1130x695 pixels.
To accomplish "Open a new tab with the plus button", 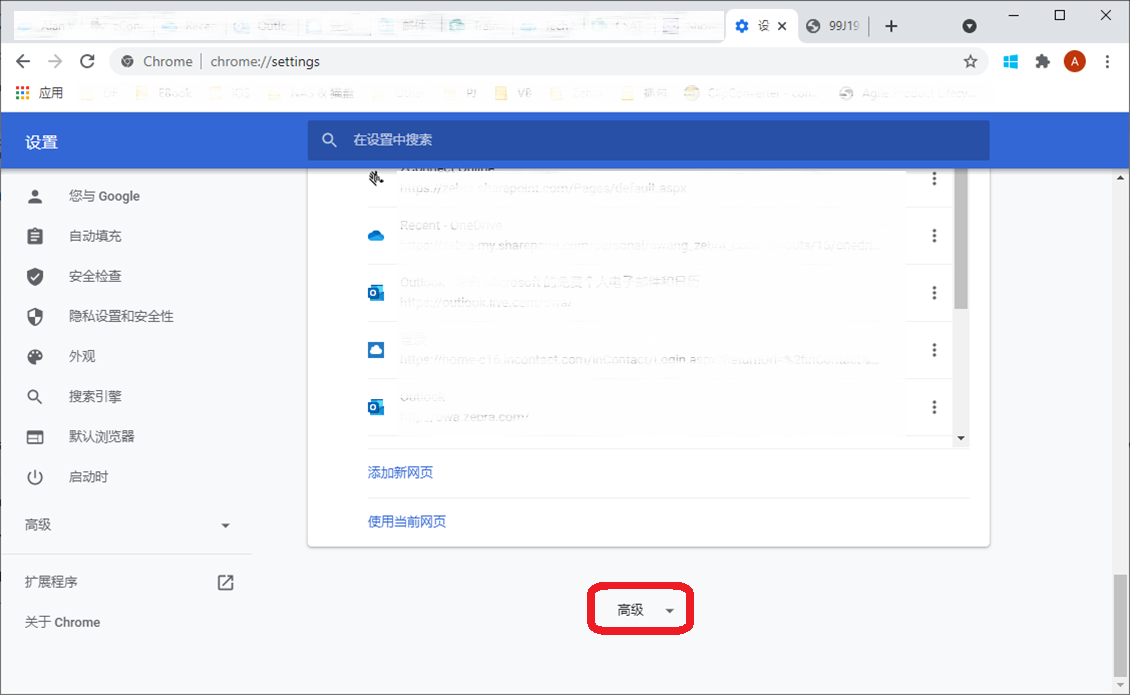I will click(x=891, y=26).
